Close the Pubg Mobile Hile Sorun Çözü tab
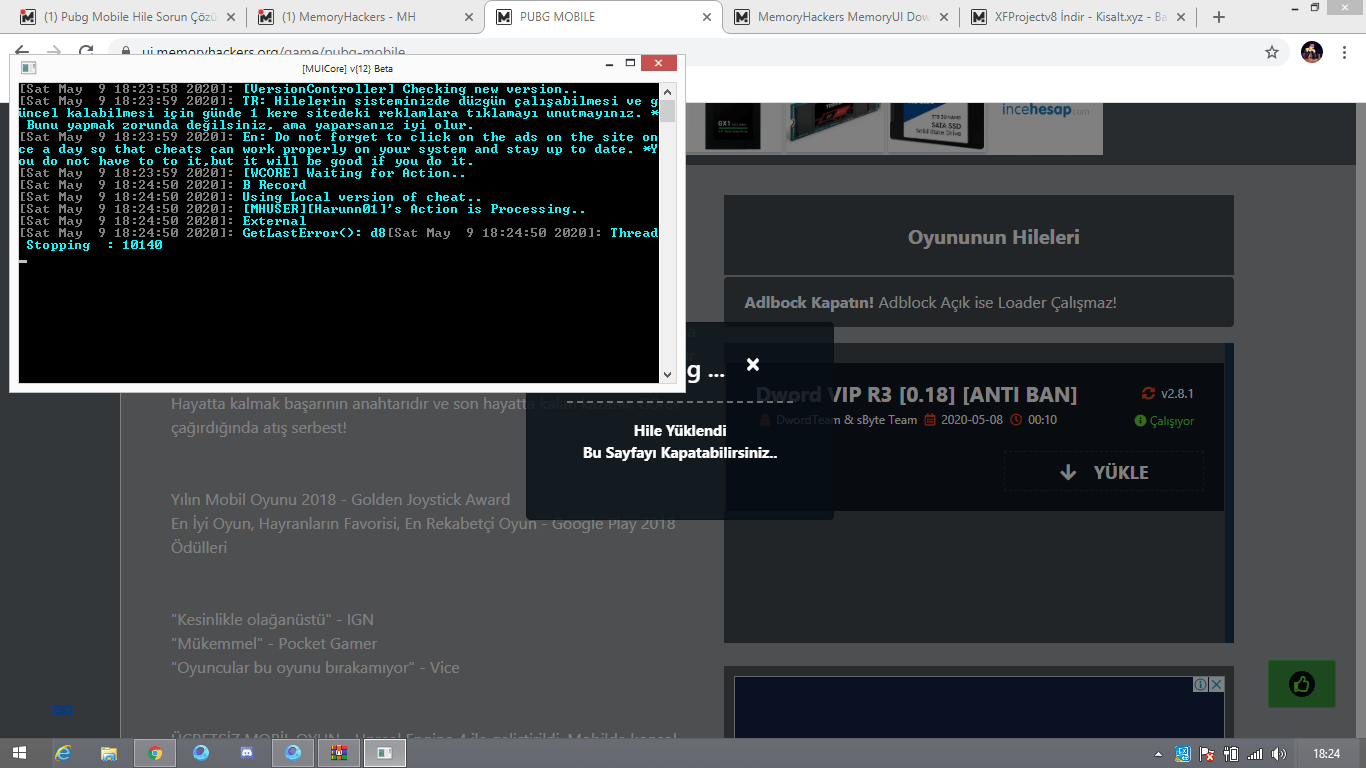 pyautogui.click(x=230, y=17)
